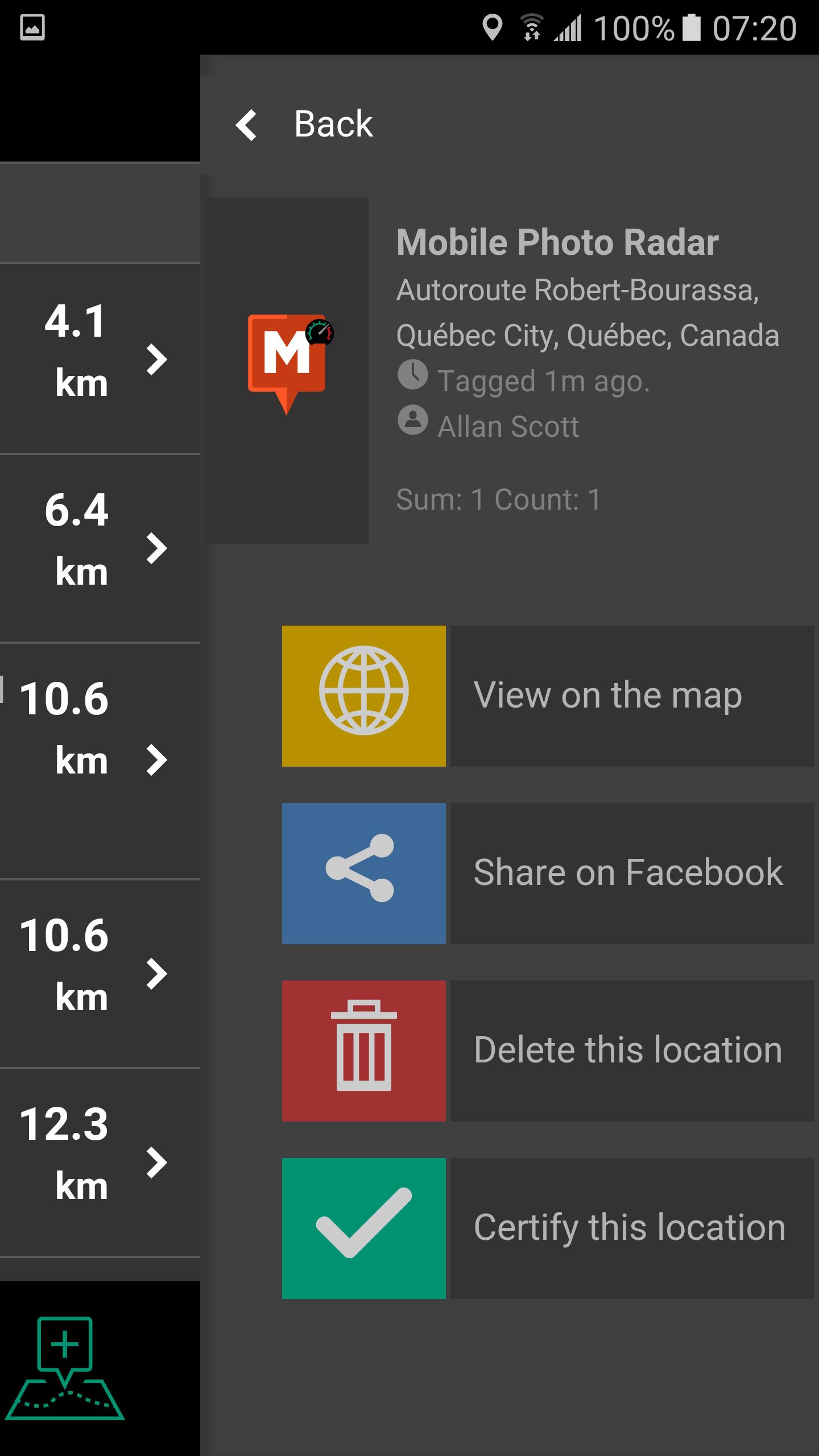819x1456 pixels.
Task: Tap the clock icon beside Tagged 1m ago
Action: click(x=412, y=375)
